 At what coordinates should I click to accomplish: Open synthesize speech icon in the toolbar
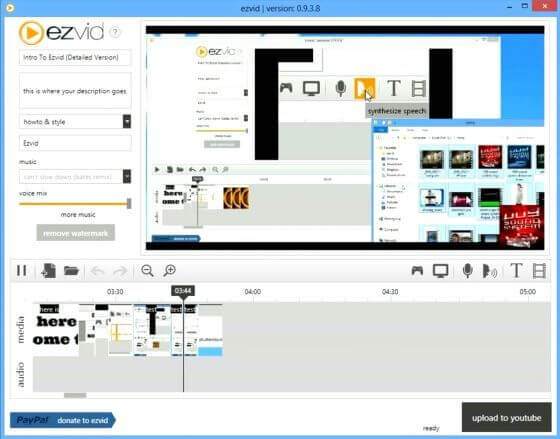point(490,271)
